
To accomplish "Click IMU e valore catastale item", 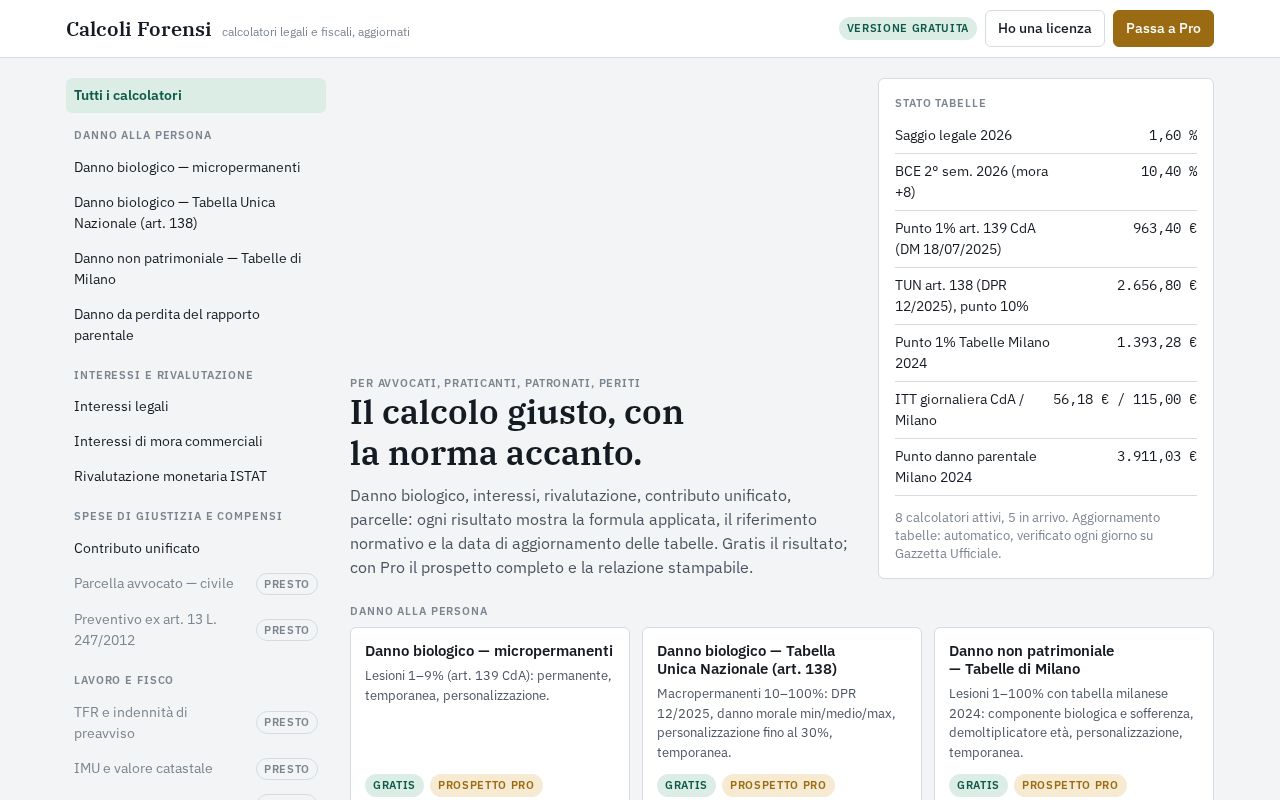I will [196, 768].
